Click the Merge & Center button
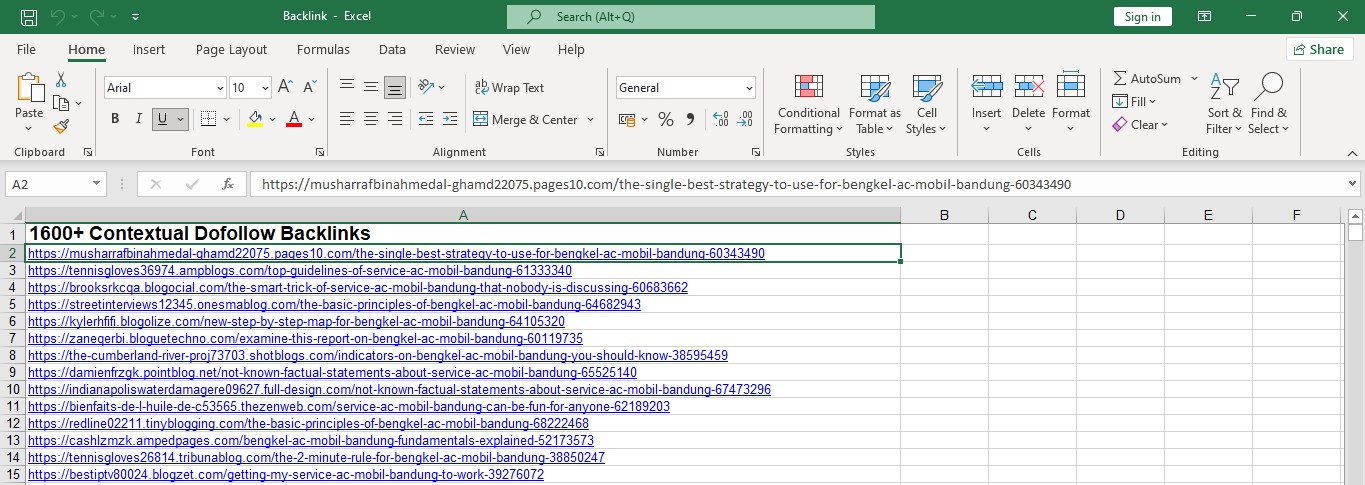This screenshot has width=1365, height=485. pos(525,119)
